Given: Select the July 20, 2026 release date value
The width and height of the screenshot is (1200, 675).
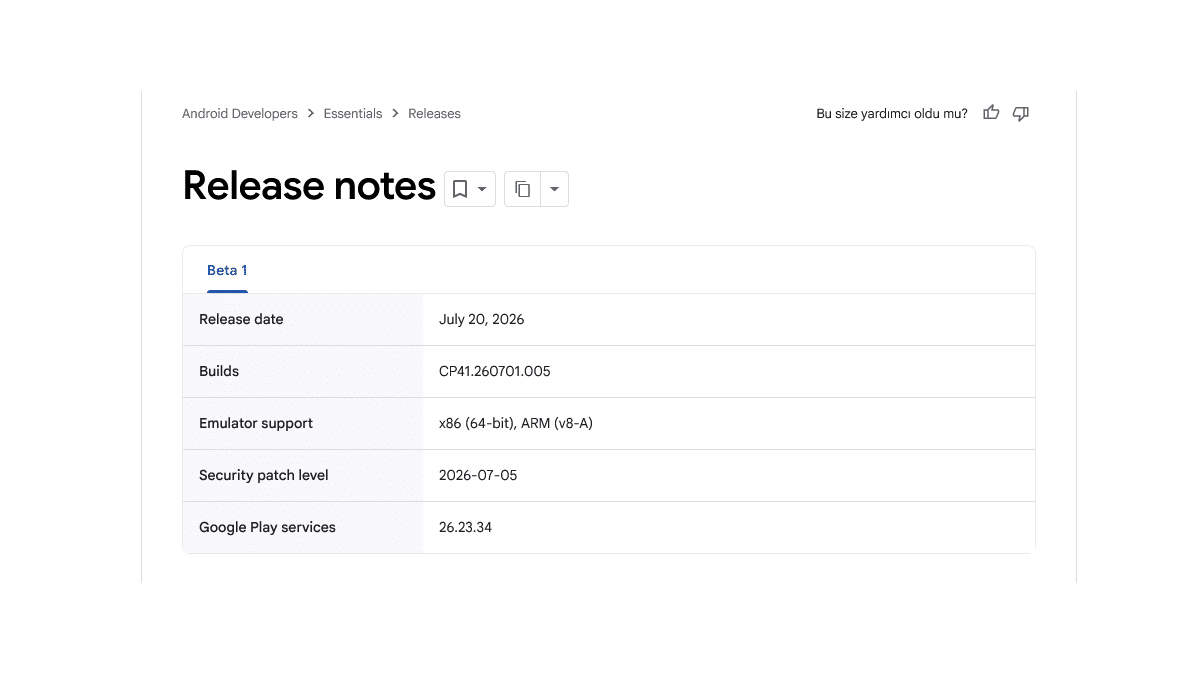Looking at the screenshot, I should point(481,320).
